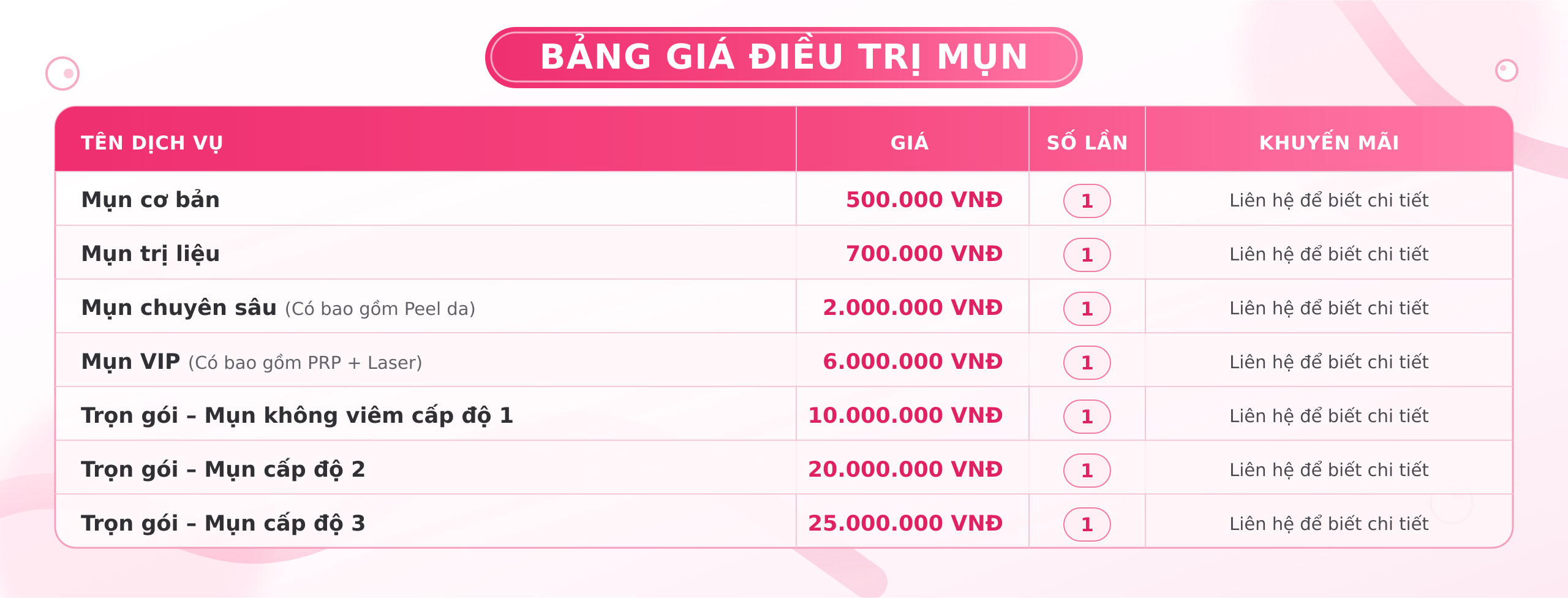Click the count badge for Mụn cấp độ 3
The image size is (1568, 598).
1087,524
